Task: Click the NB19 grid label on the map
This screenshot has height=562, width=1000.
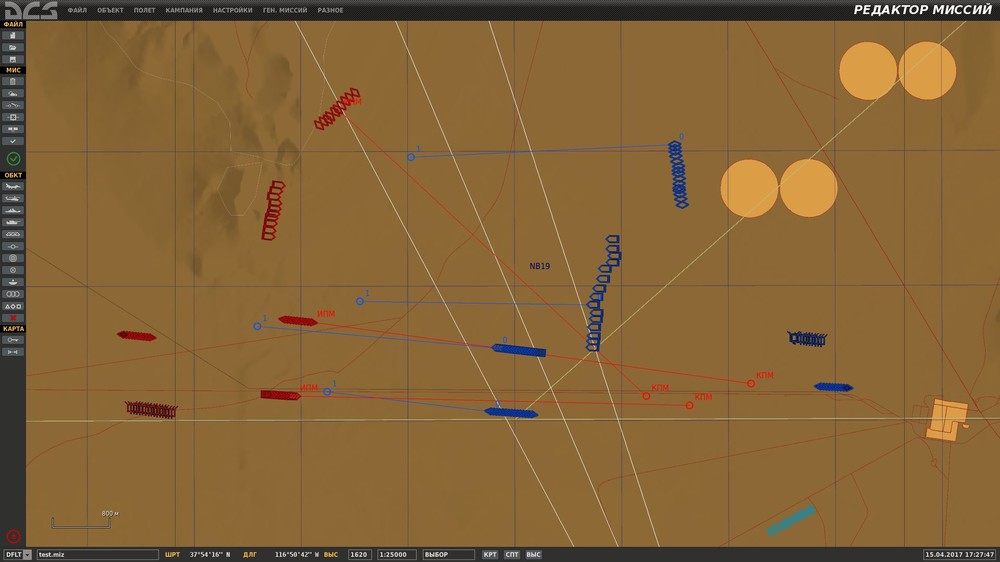Action: pyautogui.click(x=540, y=266)
